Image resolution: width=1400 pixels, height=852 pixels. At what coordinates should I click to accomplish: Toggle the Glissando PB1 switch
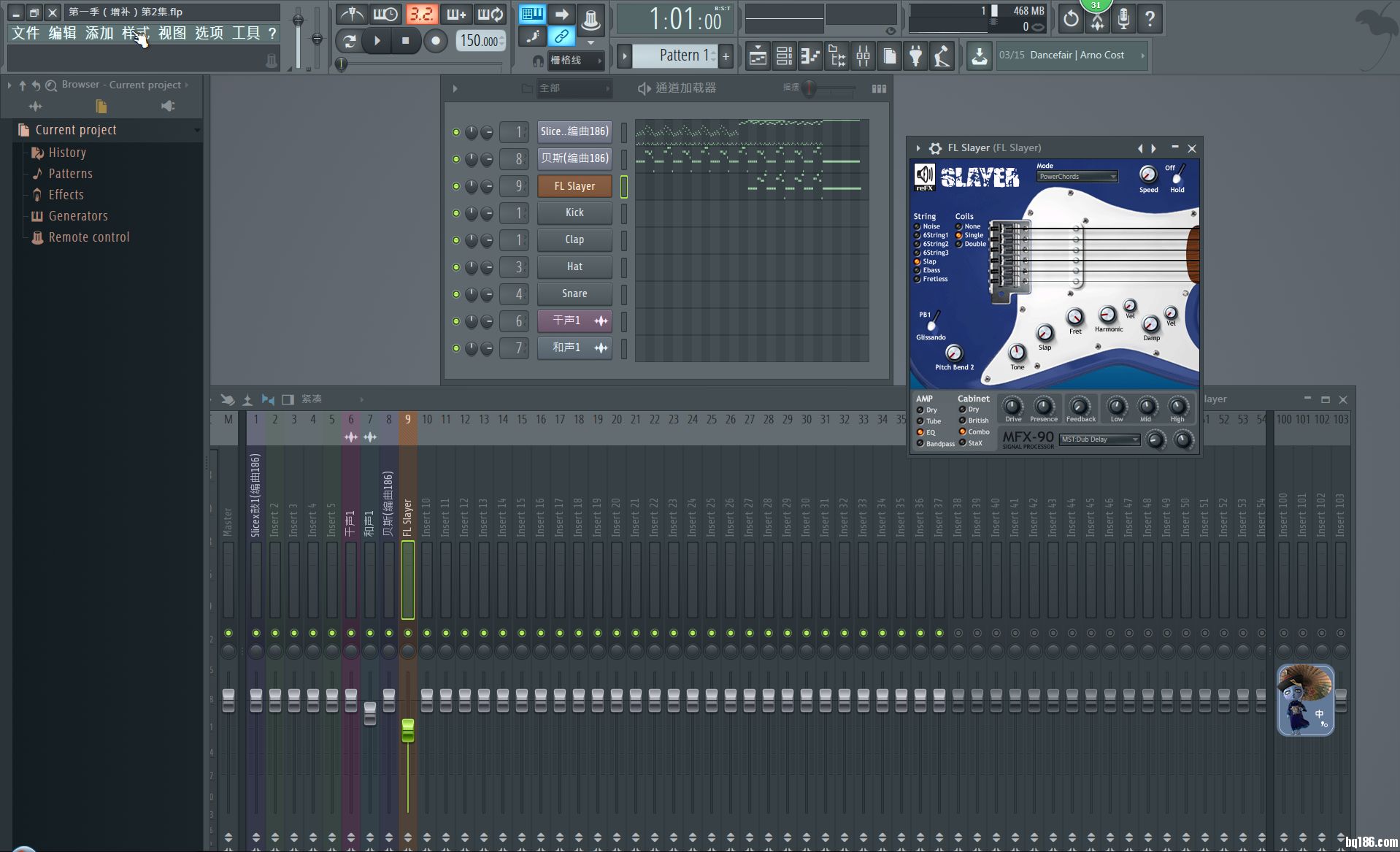[x=934, y=321]
